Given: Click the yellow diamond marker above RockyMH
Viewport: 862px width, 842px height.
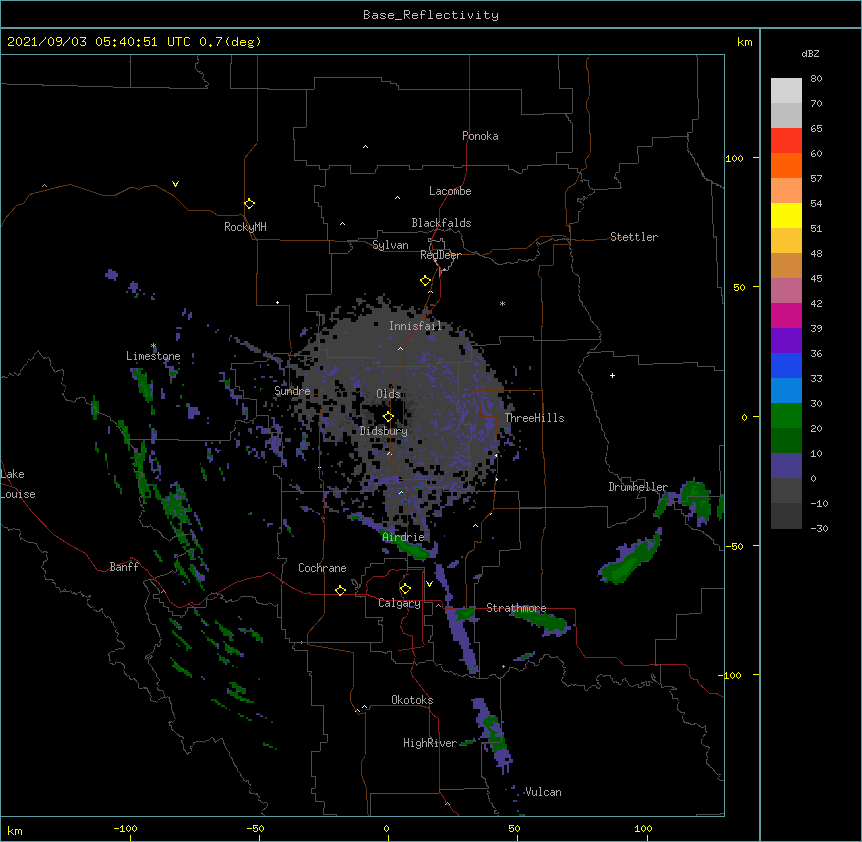Looking at the screenshot, I should point(250,204).
